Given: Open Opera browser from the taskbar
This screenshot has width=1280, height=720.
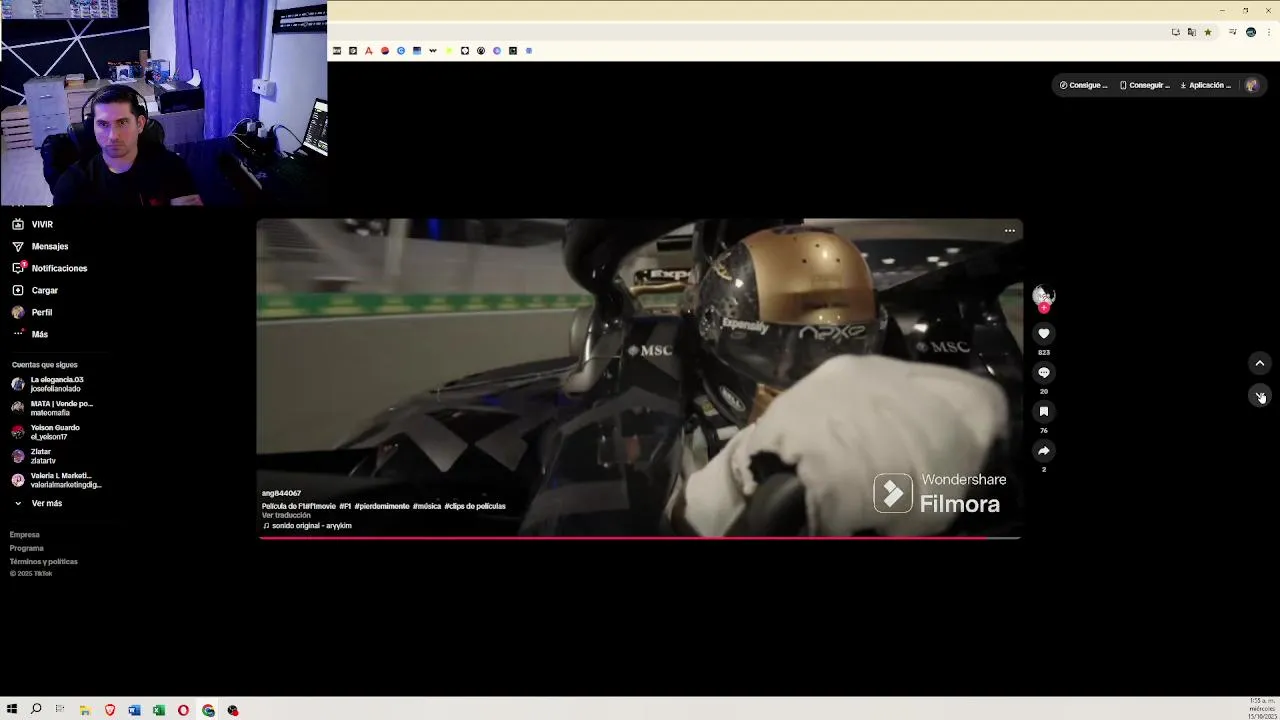Looking at the screenshot, I should 183,711.
